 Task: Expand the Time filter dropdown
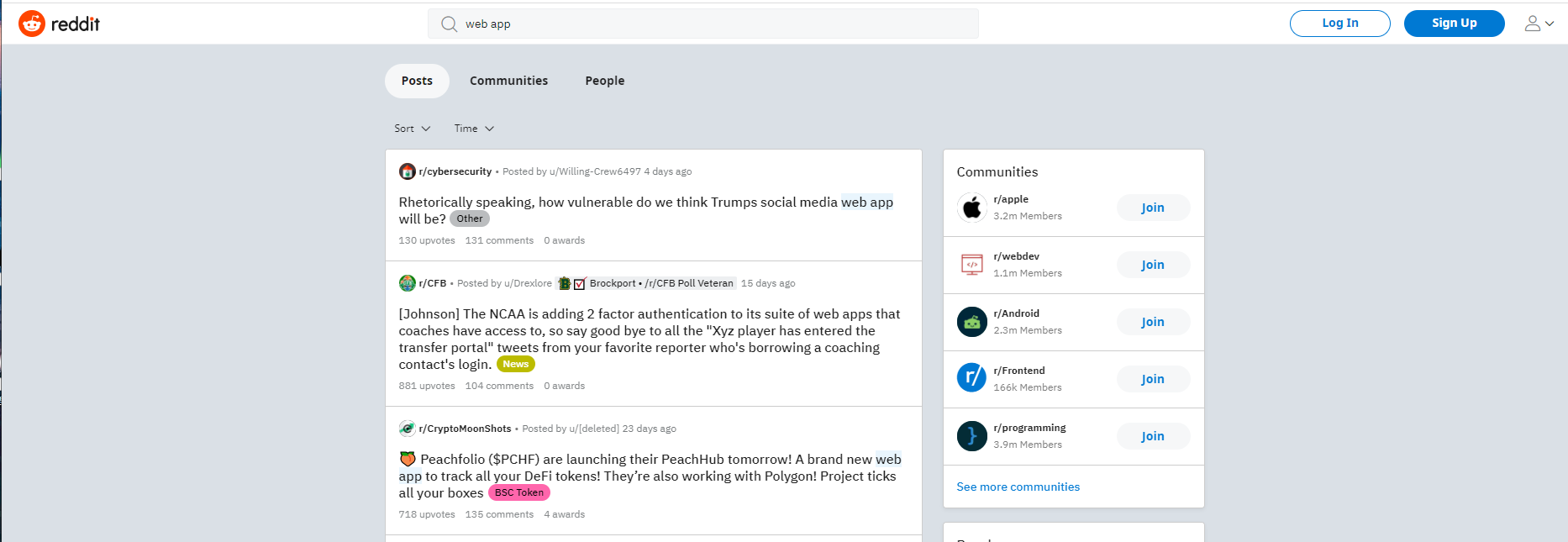click(x=474, y=129)
